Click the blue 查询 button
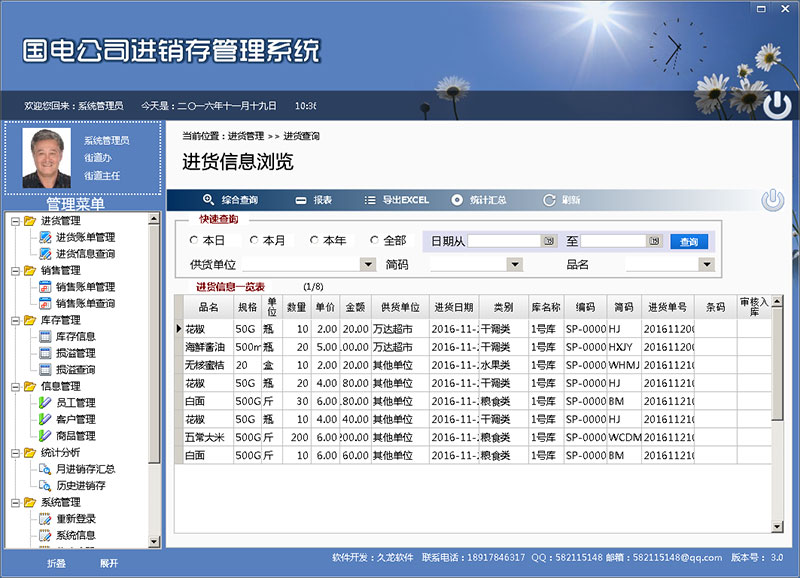The width and height of the screenshot is (800, 578). click(x=689, y=241)
